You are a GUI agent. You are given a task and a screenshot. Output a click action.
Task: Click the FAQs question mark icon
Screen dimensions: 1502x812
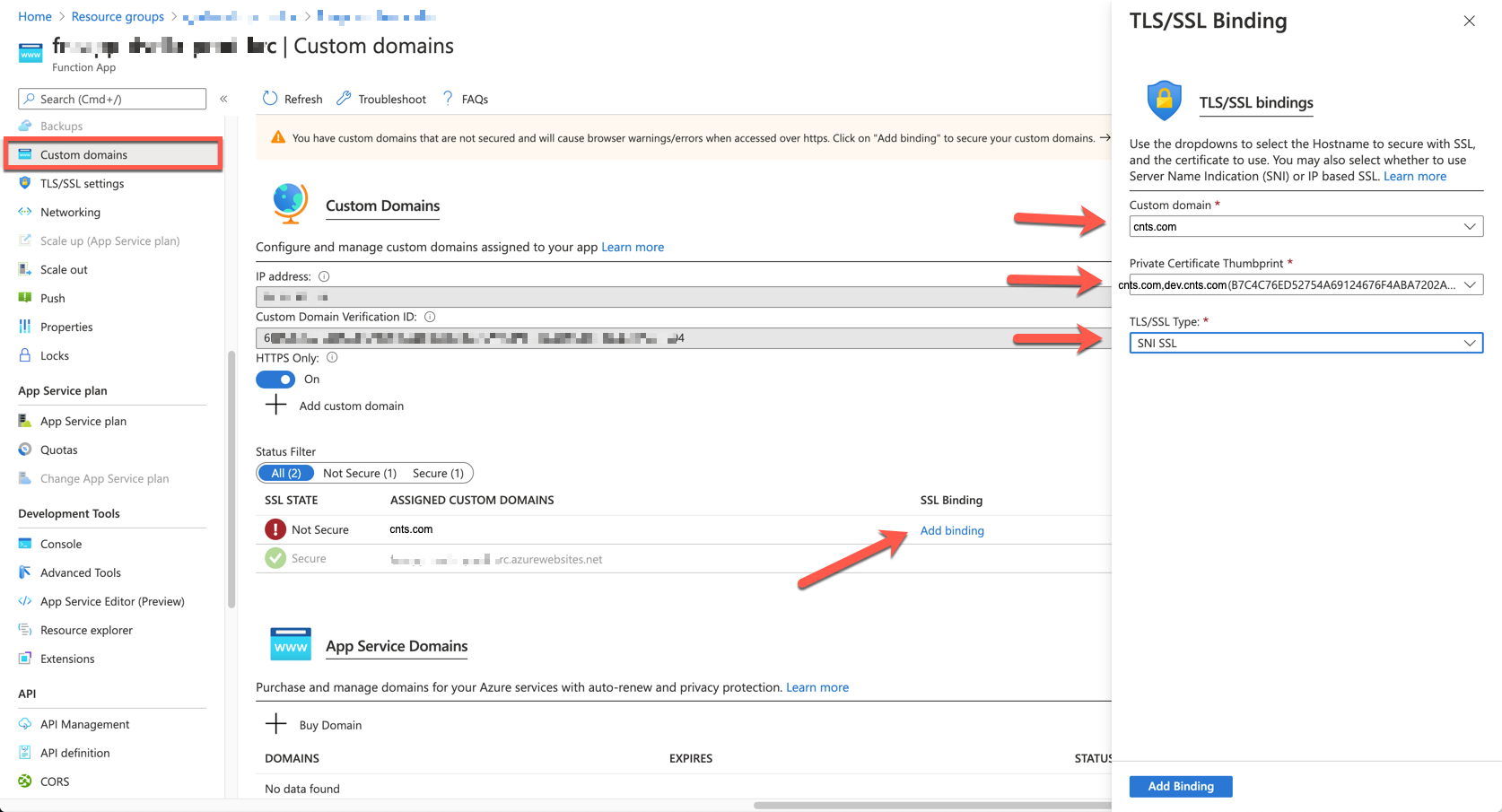pos(448,99)
